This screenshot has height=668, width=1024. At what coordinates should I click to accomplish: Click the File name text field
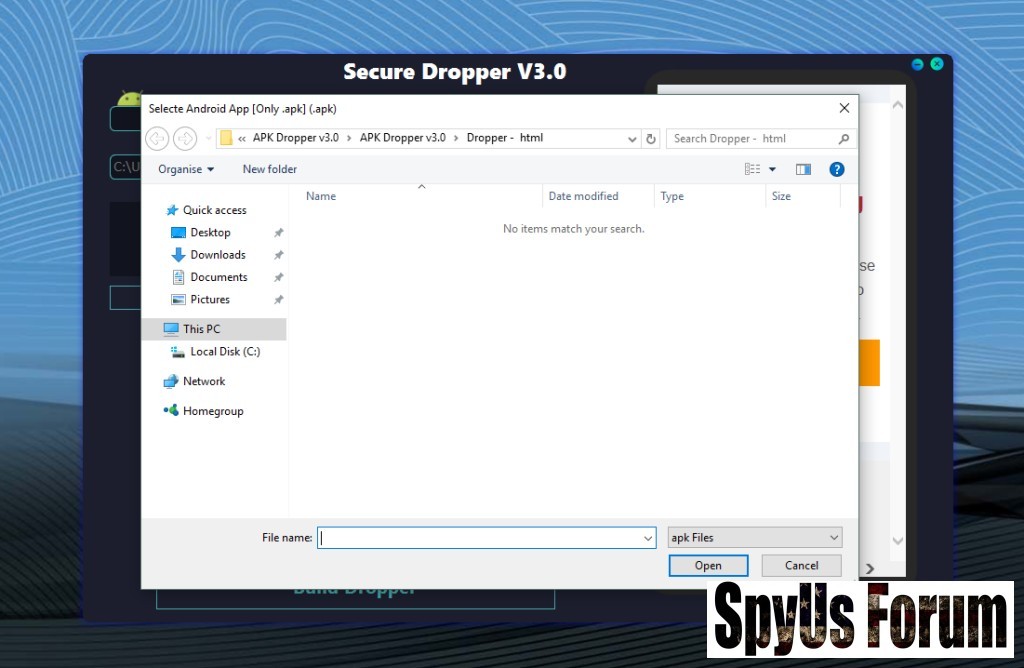pos(480,538)
